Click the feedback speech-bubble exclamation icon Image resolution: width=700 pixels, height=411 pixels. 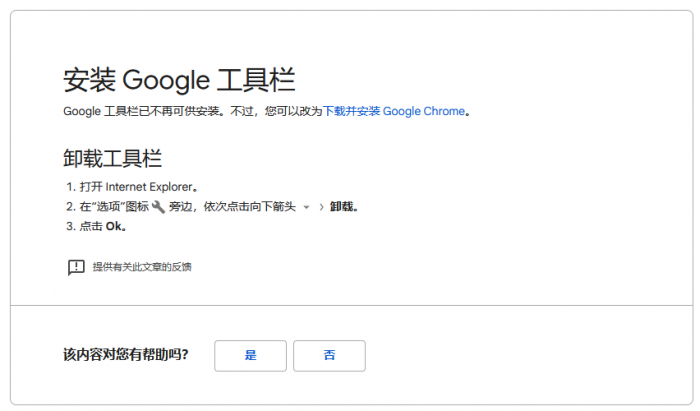76,267
